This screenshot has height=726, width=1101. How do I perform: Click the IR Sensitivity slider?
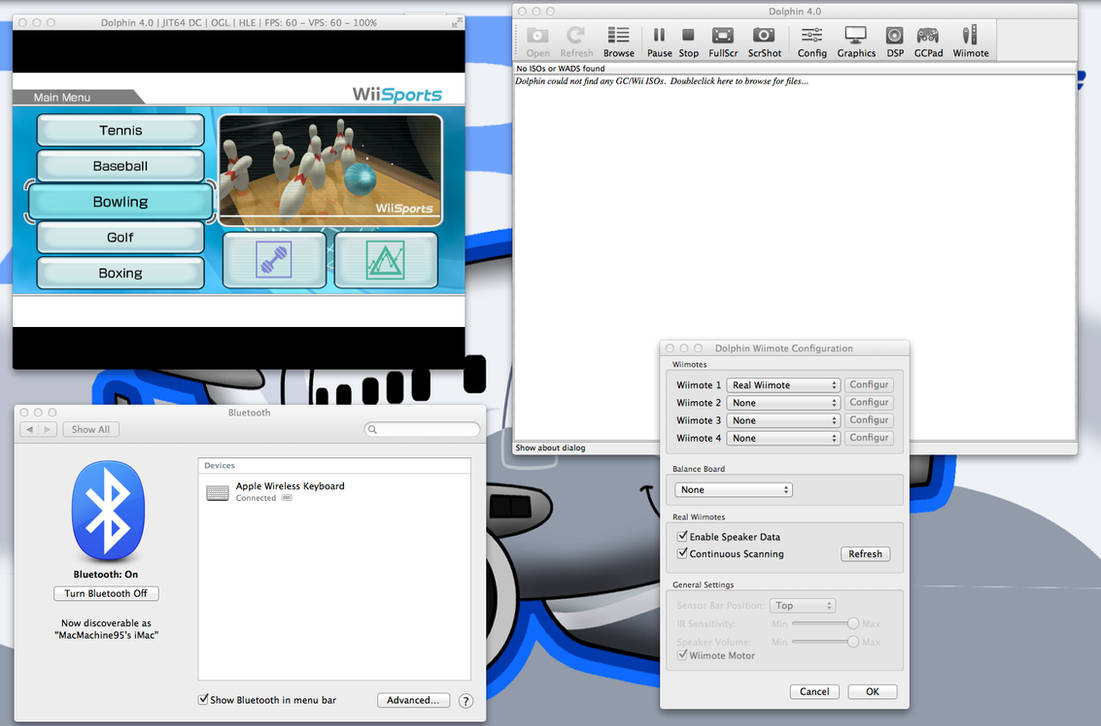coord(824,623)
